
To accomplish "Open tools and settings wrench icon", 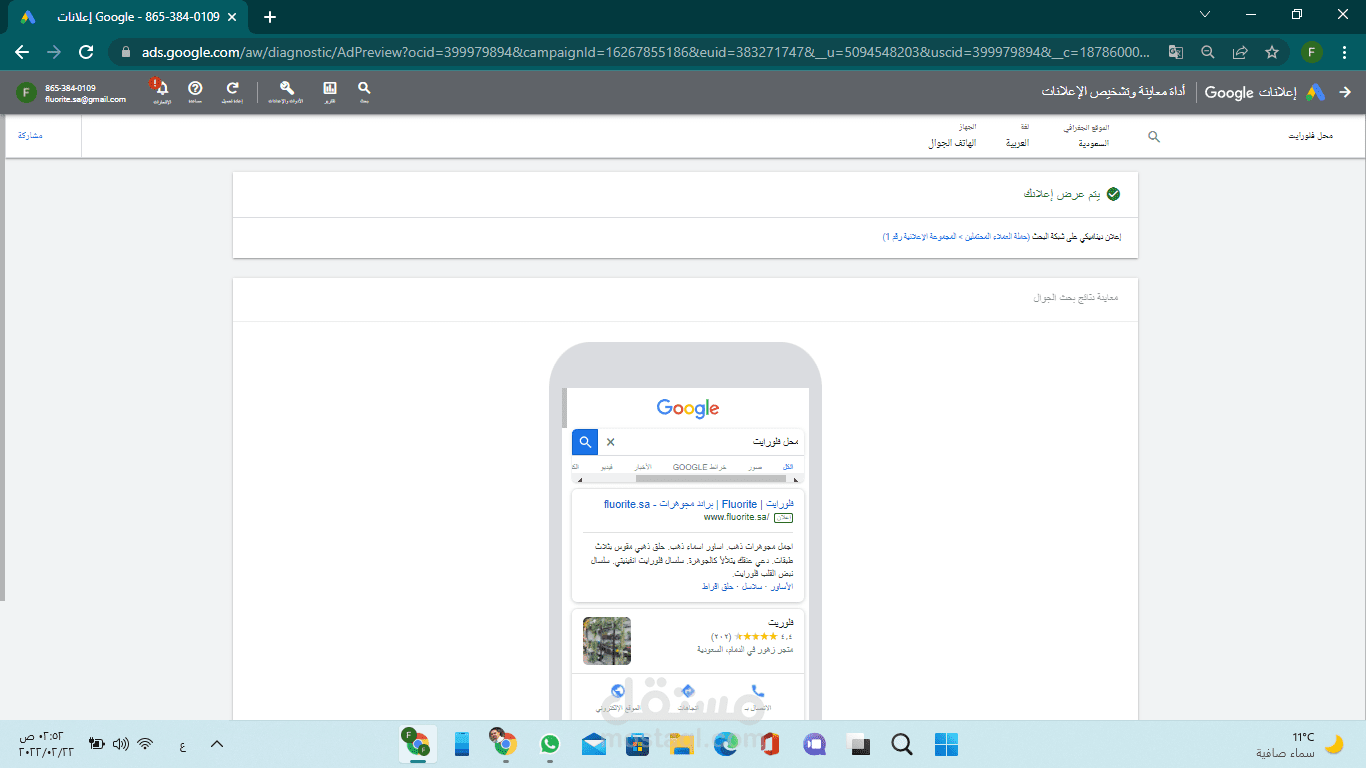I will tap(287, 89).
